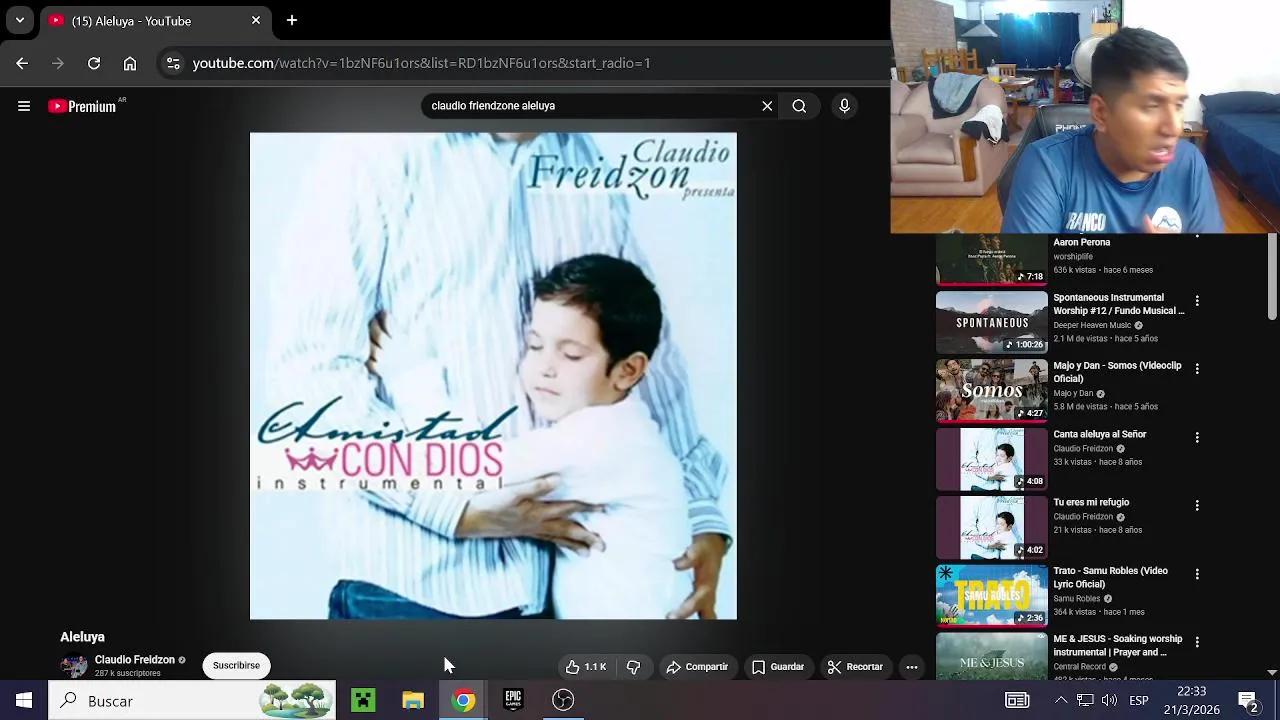Play Aaron Perona thumbnail video

click(991, 260)
